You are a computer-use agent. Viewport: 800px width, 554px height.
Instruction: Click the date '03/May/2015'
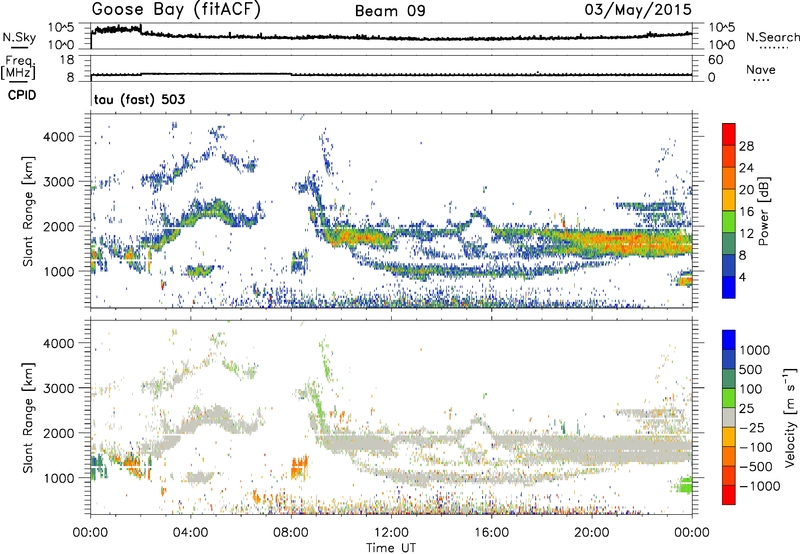638,10
